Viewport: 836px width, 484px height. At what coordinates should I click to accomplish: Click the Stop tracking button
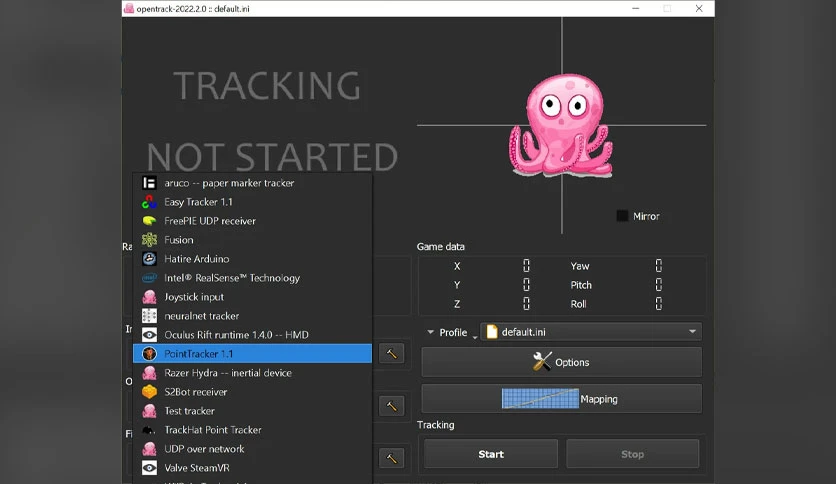pos(632,454)
